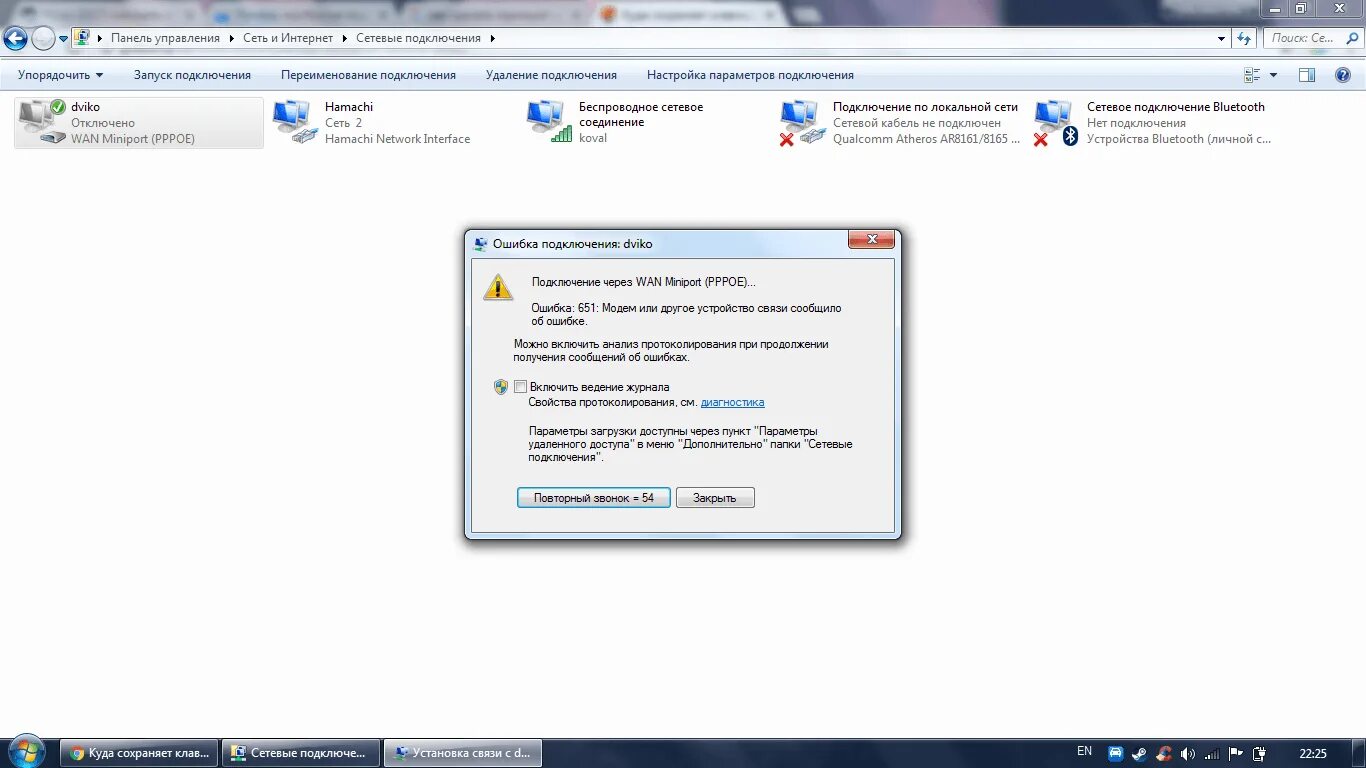The image size is (1366, 768).
Task: Open address bar history dropdown arrow
Action: click(x=1221, y=39)
